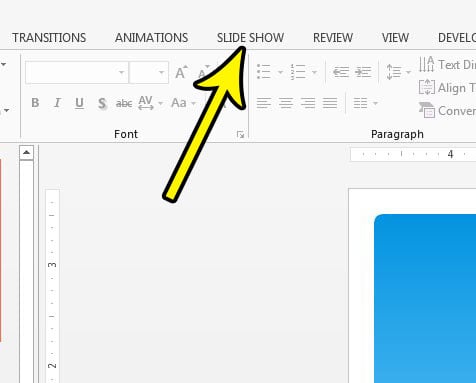
Task: Toggle Strikethrough formatting
Action: [x=124, y=103]
